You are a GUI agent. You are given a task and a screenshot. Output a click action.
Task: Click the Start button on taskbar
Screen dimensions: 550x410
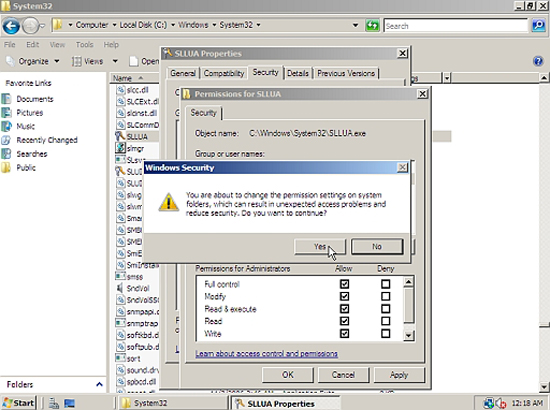click(19, 403)
